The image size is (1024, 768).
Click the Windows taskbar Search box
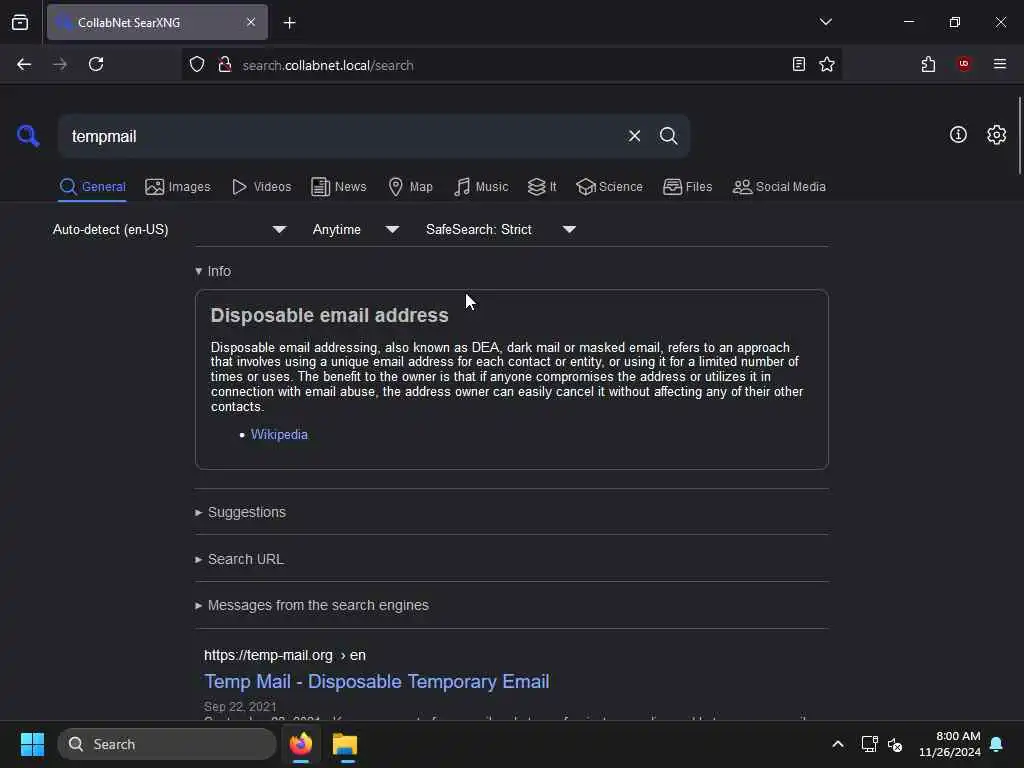167,744
